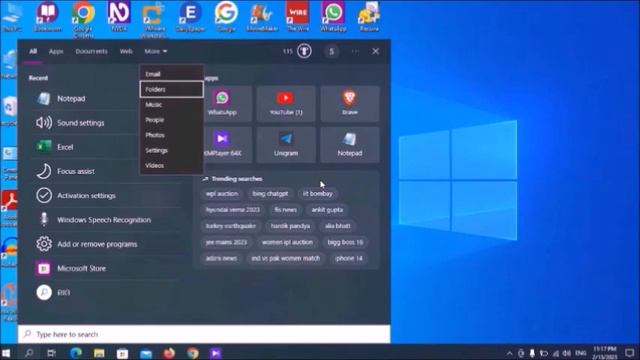Click the taskbar search magnifier icon
Viewport: 640px width, 360px height.
point(29,353)
